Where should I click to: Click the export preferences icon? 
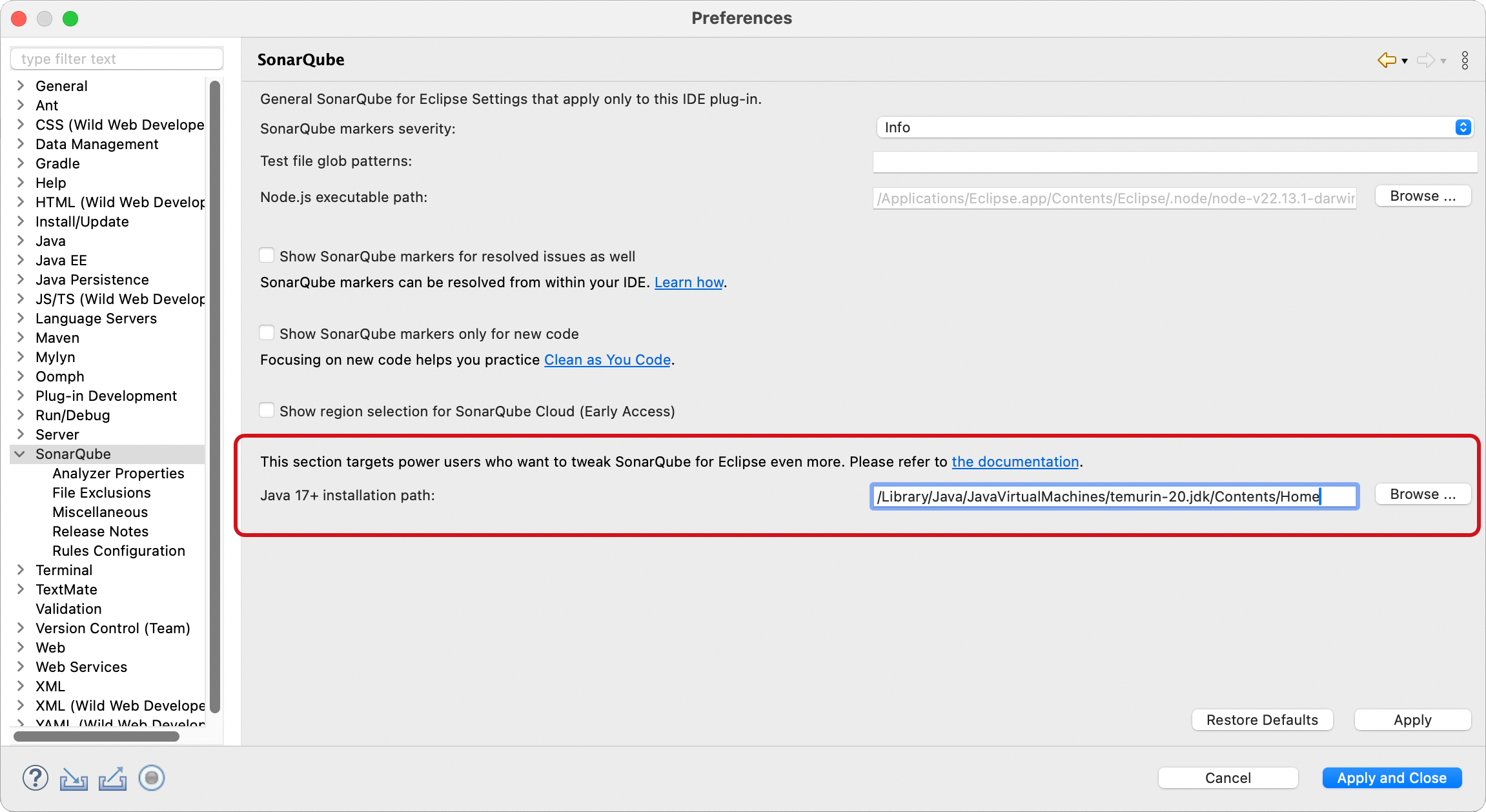point(112,778)
